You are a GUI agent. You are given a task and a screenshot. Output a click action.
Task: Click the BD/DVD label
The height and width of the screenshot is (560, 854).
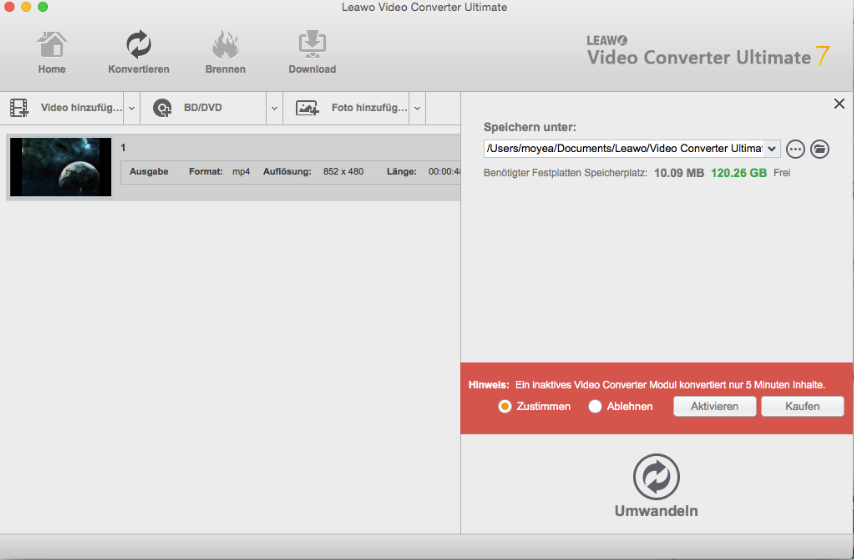(203, 108)
